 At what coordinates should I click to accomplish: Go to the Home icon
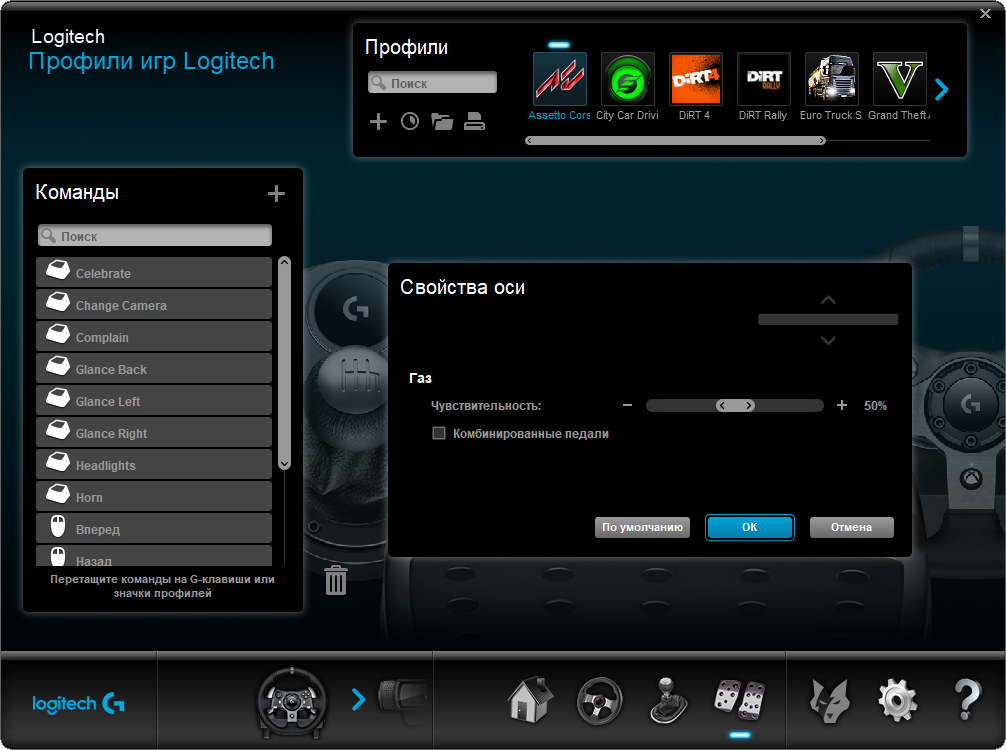(531, 700)
